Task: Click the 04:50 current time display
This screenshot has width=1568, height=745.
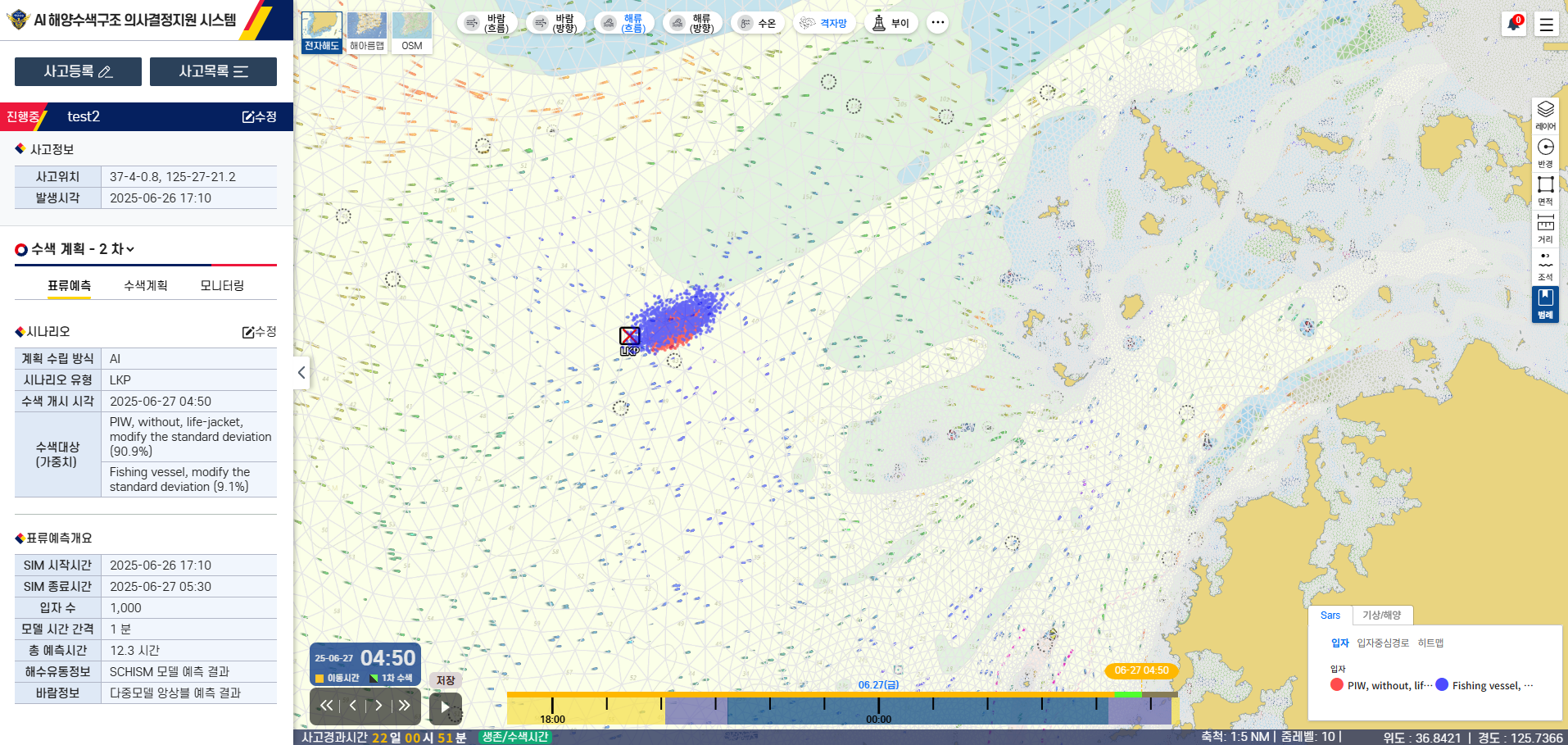Action: (x=387, y=658)
